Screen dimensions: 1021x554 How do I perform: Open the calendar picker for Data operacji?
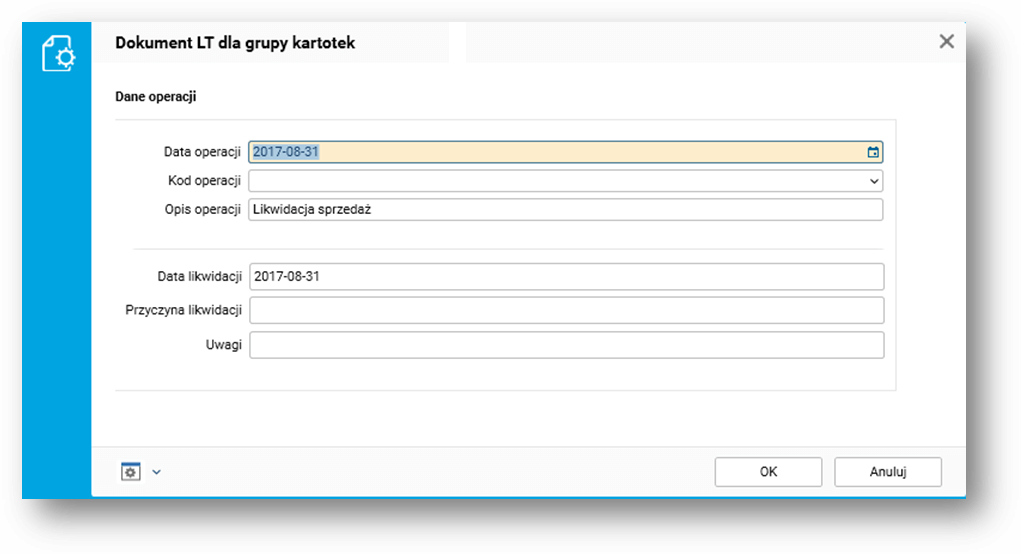point(873,152)
